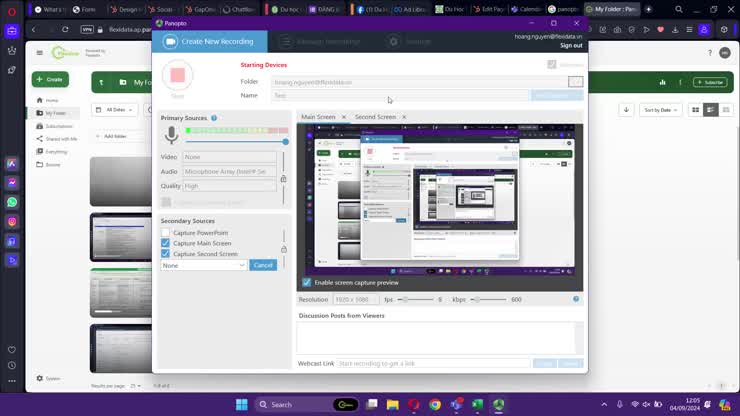
Task: Click the hamburger menu icon on the Panopto web page
Action: pos(40,52)
